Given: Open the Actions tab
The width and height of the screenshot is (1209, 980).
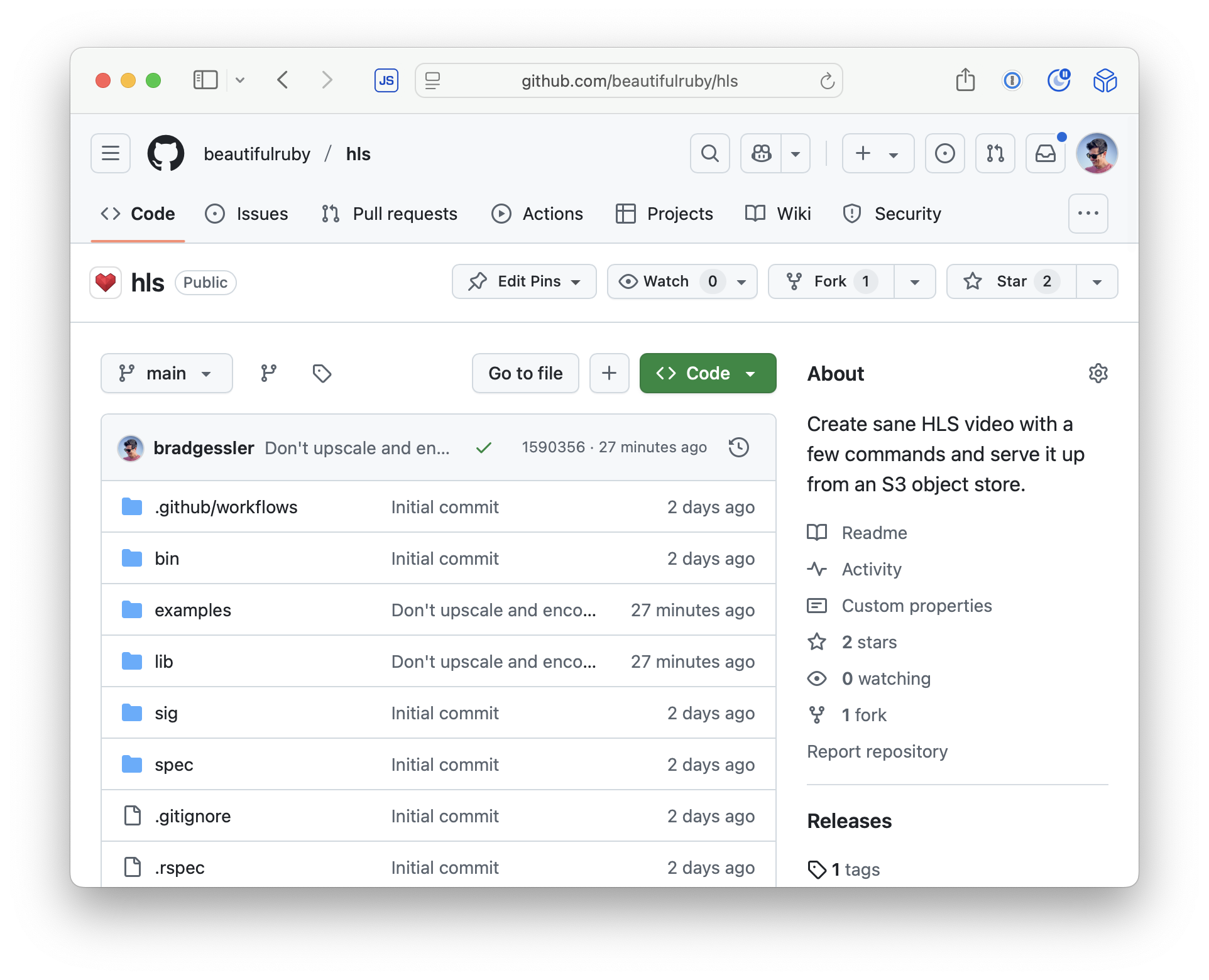Looking at the screenshot, I should 537,214.
